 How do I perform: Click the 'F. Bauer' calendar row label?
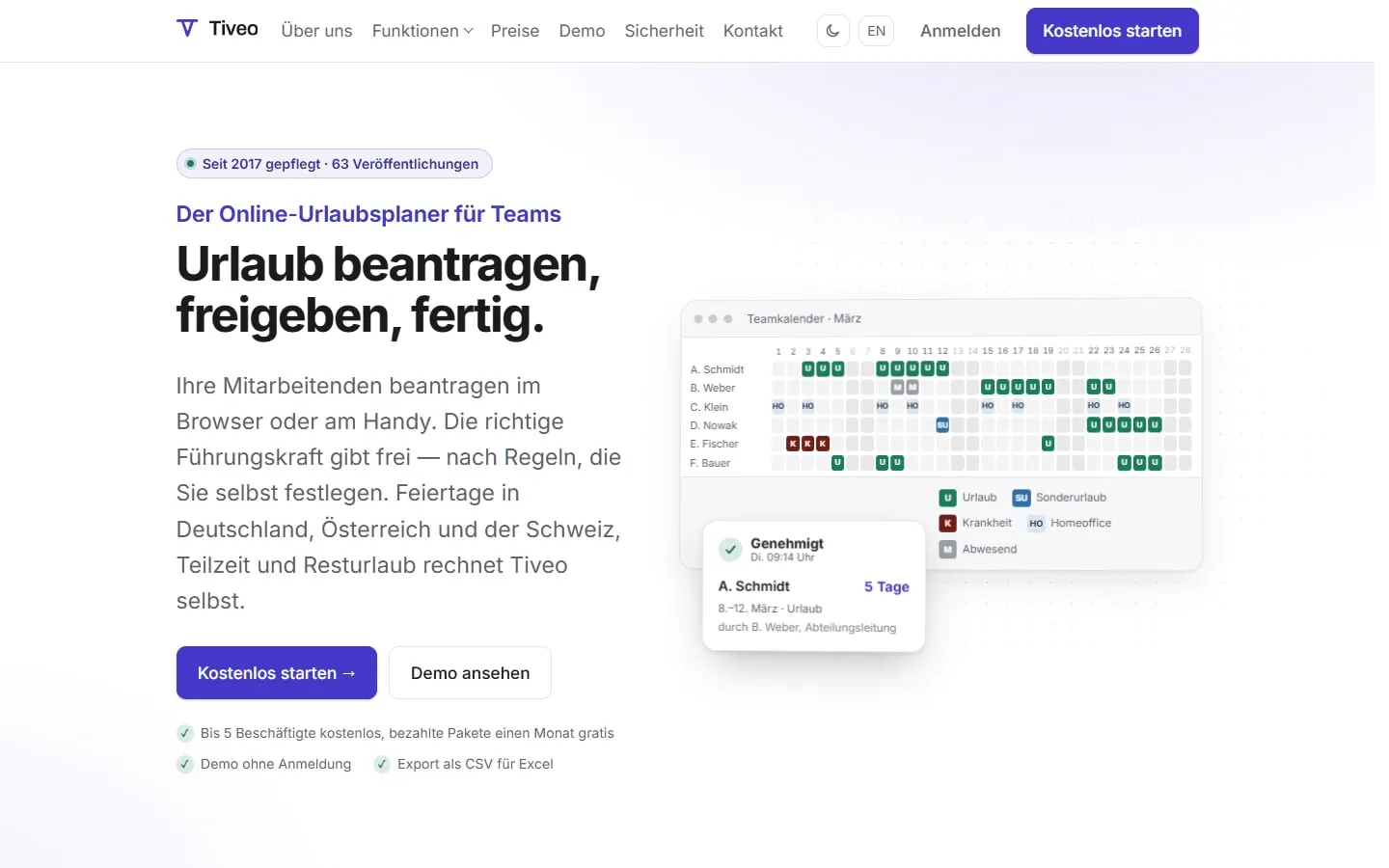(x=710, y=463)
